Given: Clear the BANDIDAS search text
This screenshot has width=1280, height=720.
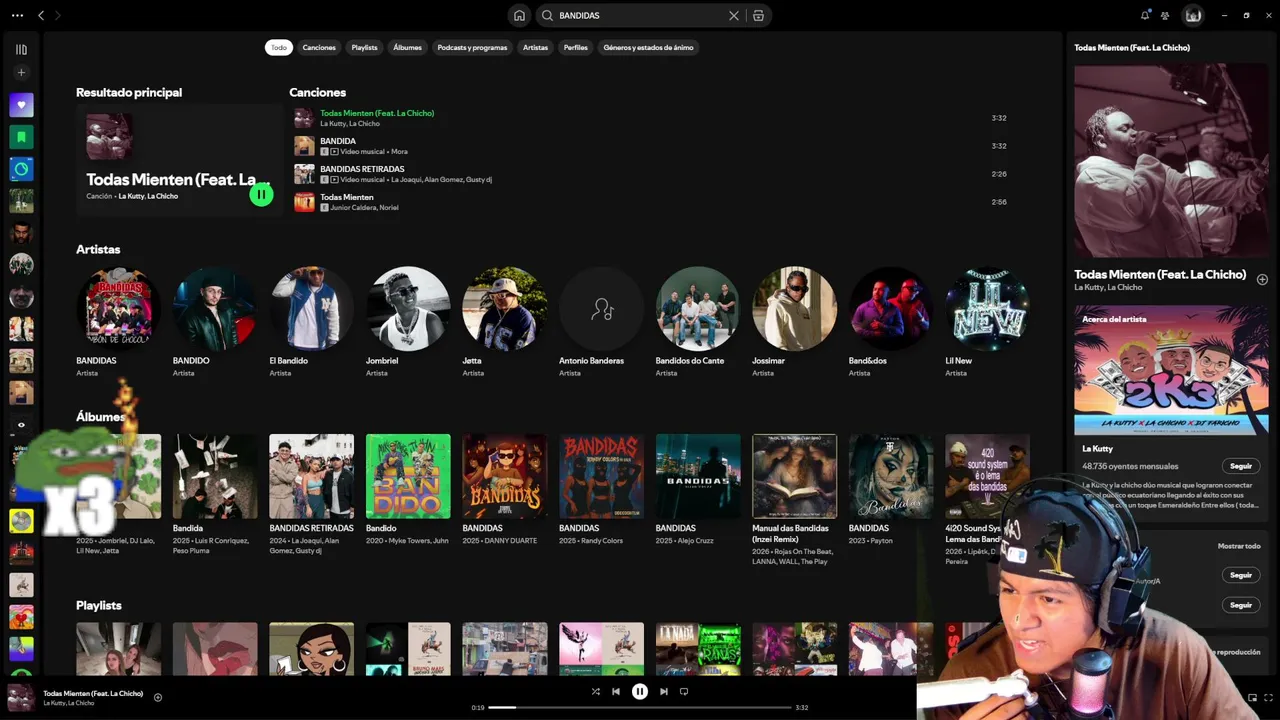Looking at the screenshot, I should tap(734, 15).
